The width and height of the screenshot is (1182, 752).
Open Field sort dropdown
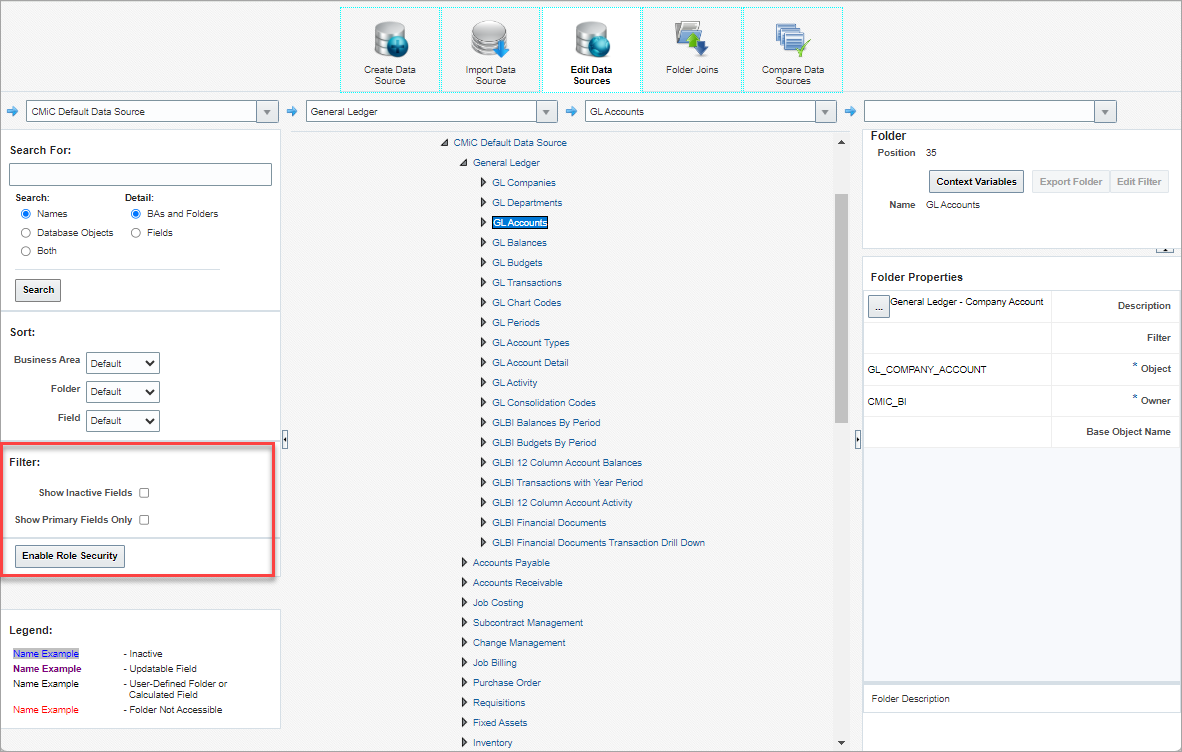tap(123, 420)
